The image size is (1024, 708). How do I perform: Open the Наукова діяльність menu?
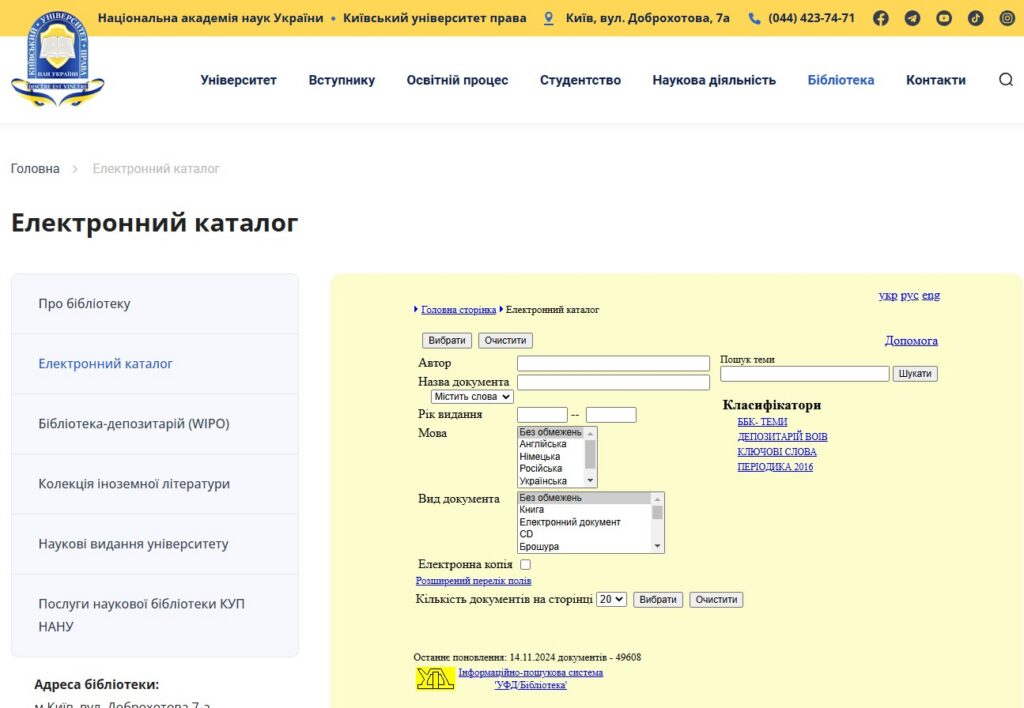pyautogui.click(x=714, y=80)
